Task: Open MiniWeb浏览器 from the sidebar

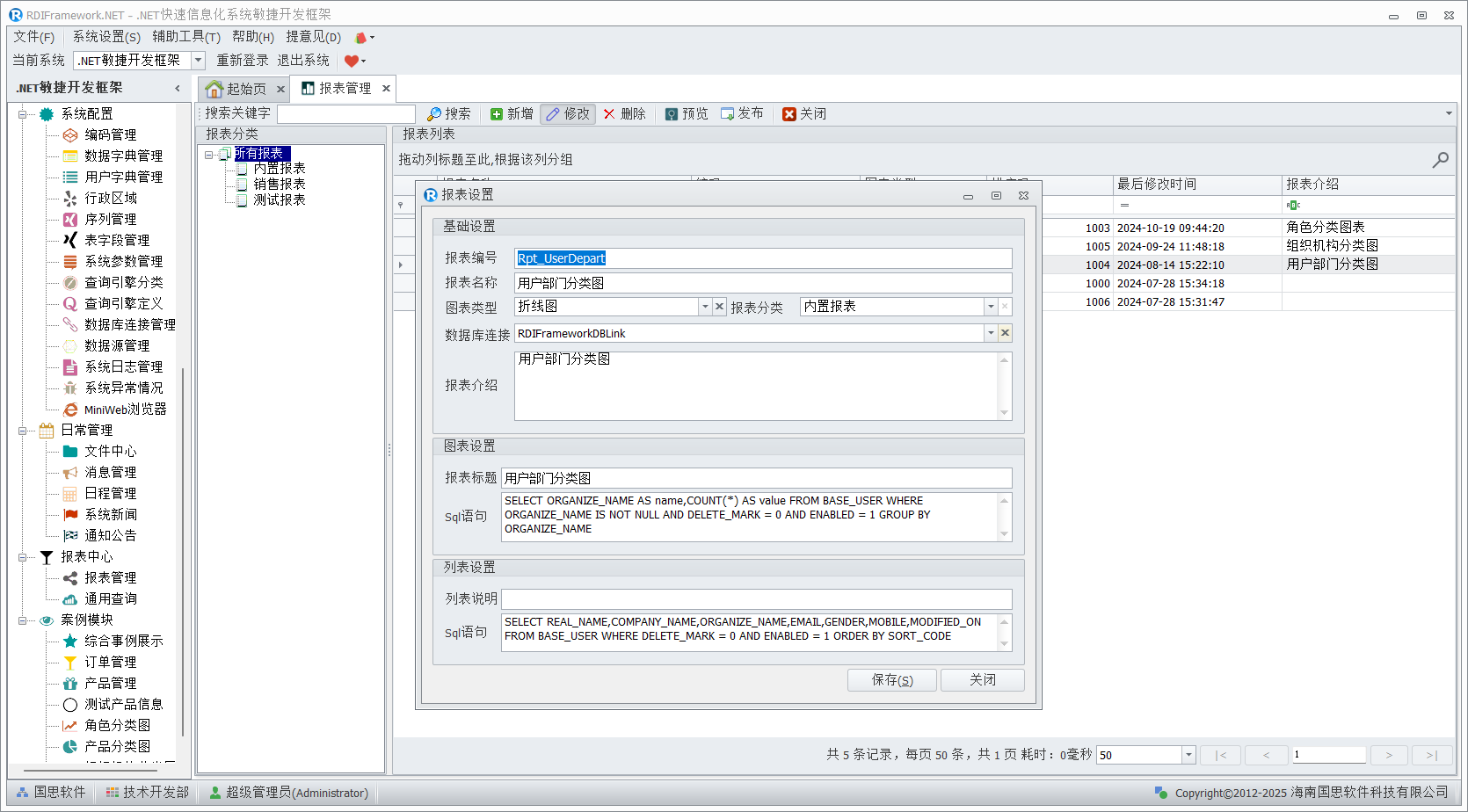Action: (x=125, y=410)
